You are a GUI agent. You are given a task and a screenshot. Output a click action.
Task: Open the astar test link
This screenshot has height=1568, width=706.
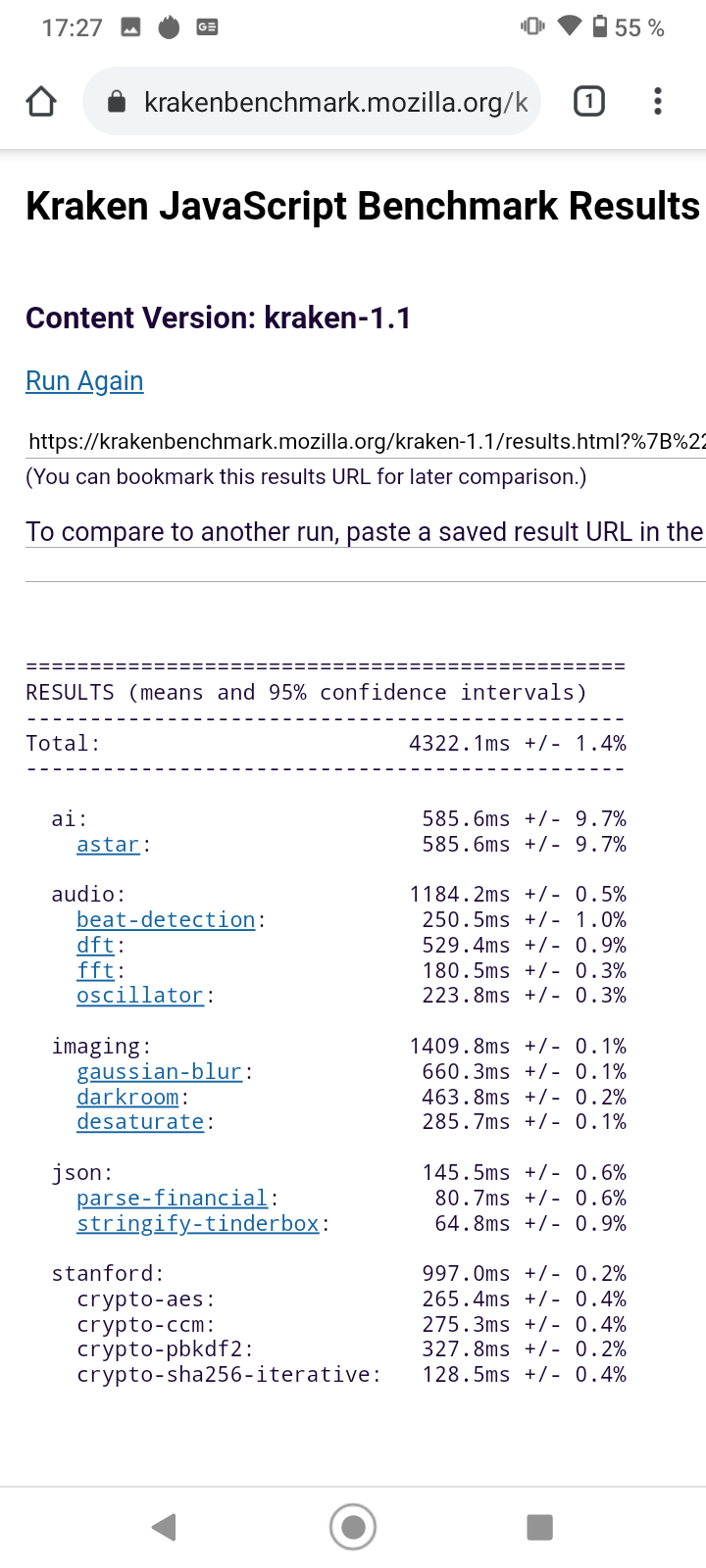(108, 845)
